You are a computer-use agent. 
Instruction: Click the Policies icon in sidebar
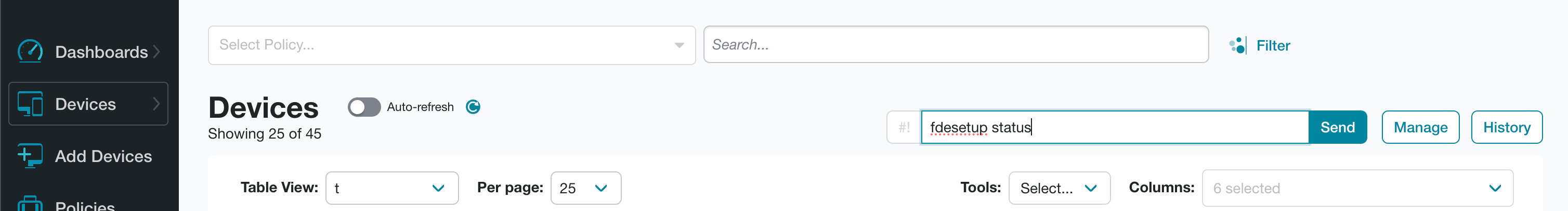[30, 204]
